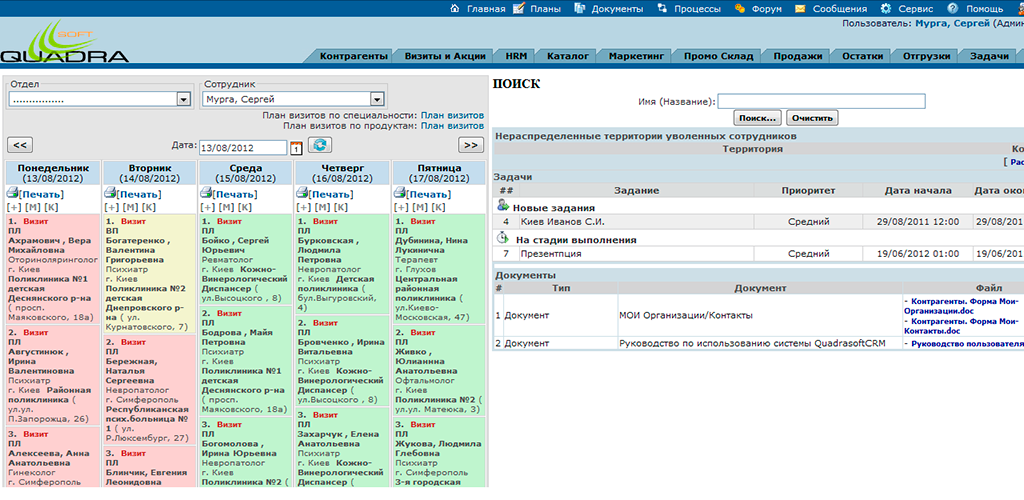Open the Сотрудник dropdown showing Мурга, Сергей

[293, 99]
